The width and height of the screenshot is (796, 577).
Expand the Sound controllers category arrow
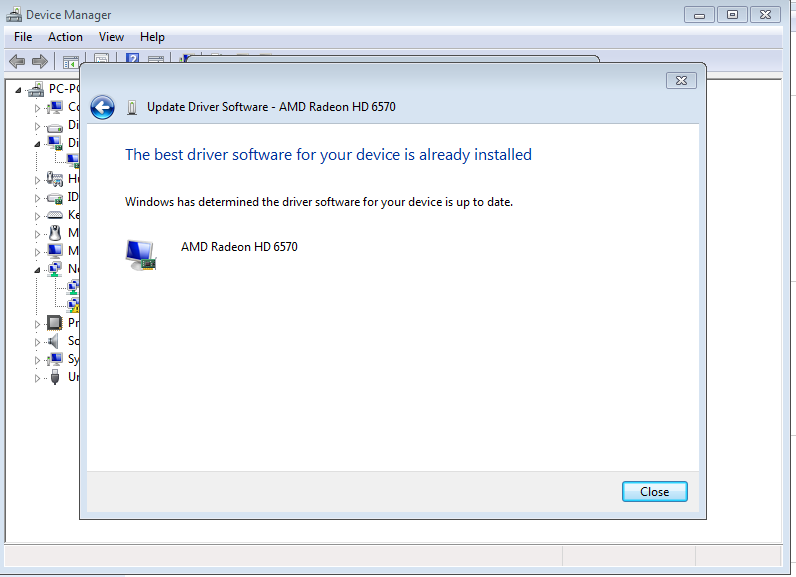37,342
